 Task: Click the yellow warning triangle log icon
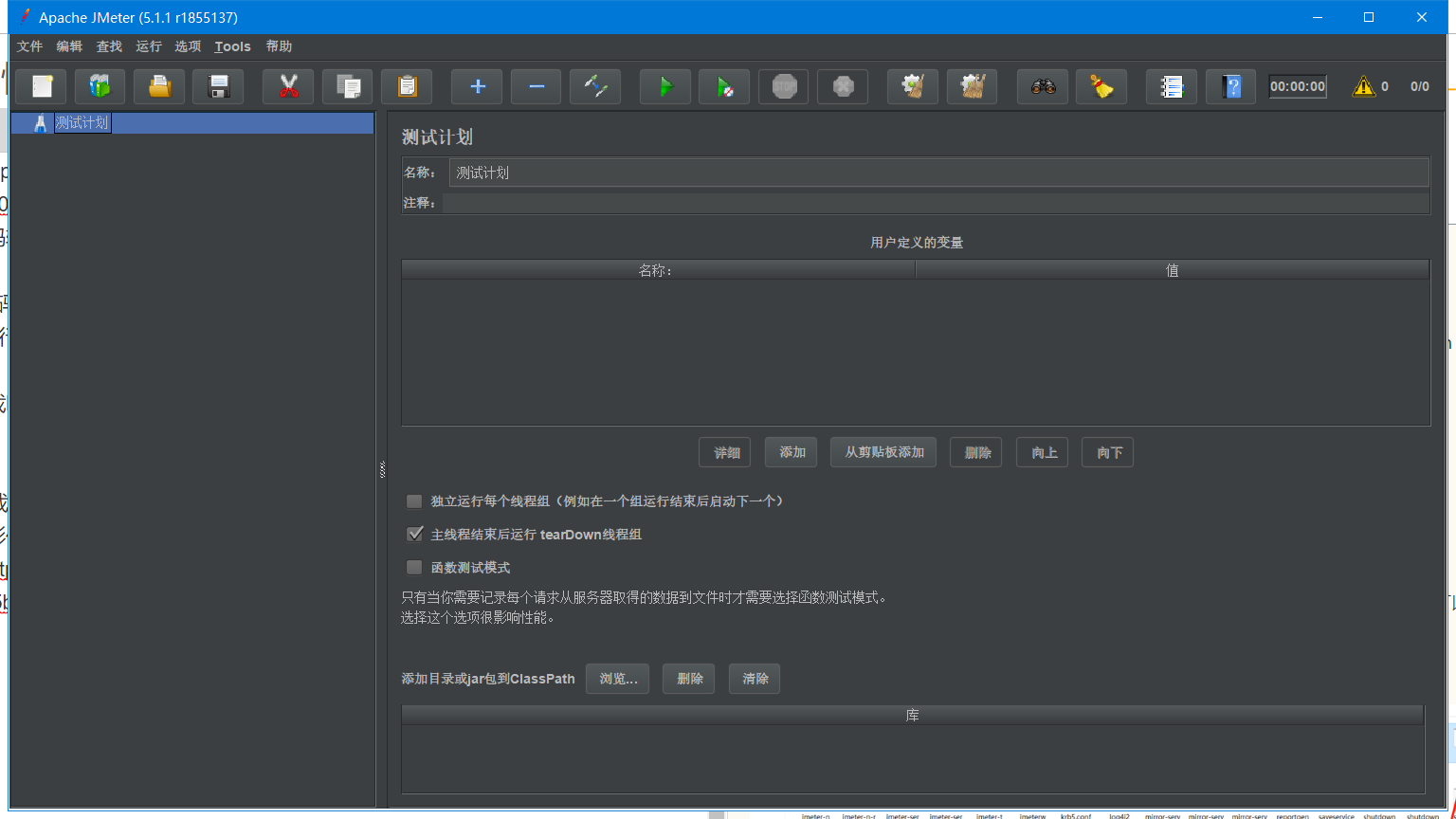[1364, 86]
